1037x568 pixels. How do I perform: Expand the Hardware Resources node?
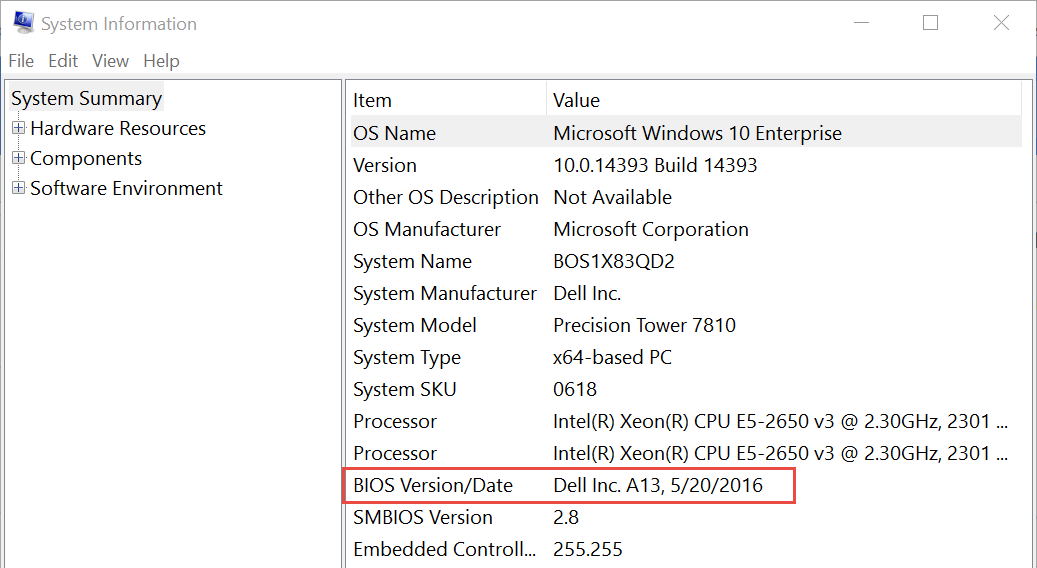[x=18, y=128]
